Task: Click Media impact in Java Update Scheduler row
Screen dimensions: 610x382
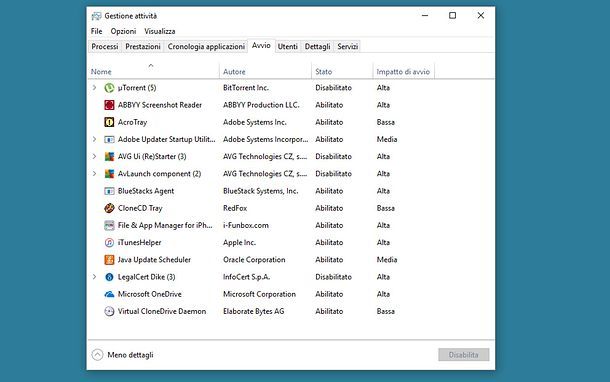Action: click(387, 259)
